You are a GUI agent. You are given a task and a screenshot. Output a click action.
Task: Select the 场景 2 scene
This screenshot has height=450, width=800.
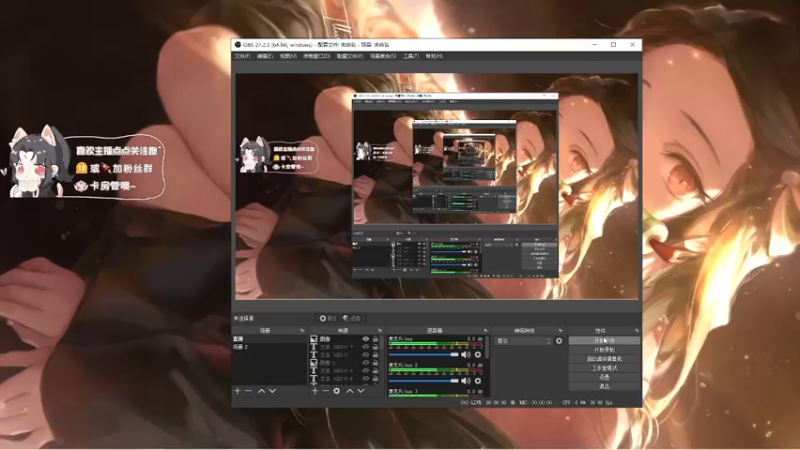pyautogui.click(x=269, y=347)
